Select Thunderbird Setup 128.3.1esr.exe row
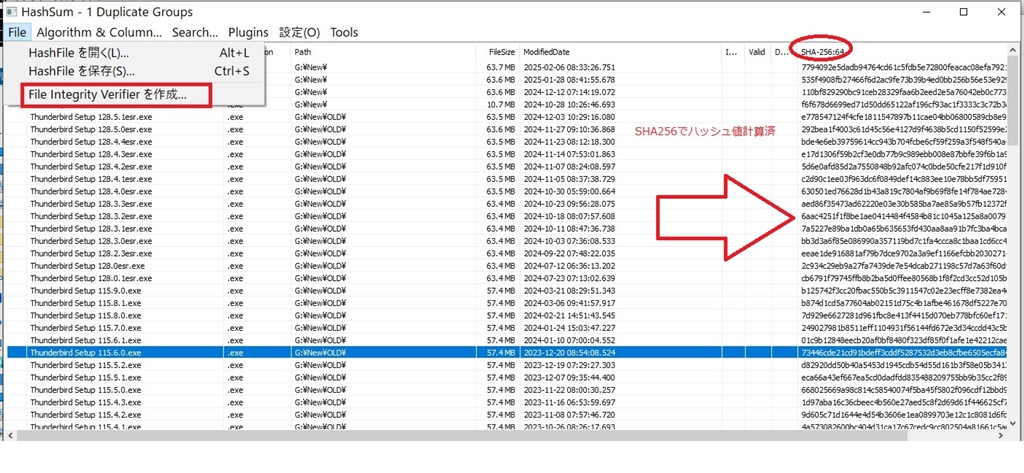The height and width of the screenshot is (473, 1024). coord(509,229)
